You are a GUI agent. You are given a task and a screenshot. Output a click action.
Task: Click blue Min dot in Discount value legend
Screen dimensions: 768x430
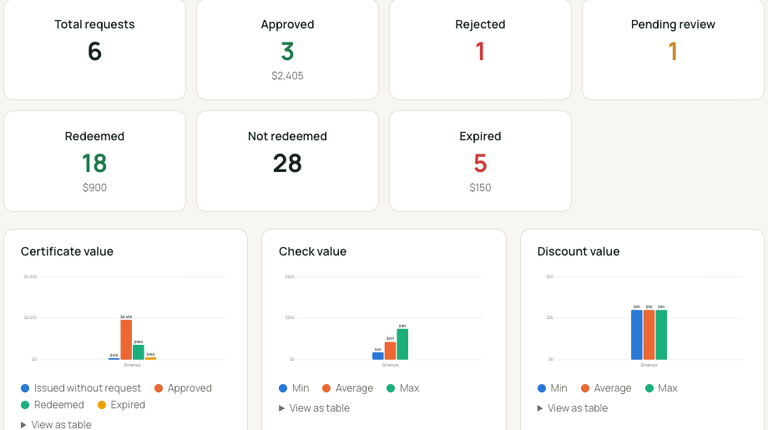(541, 388)
